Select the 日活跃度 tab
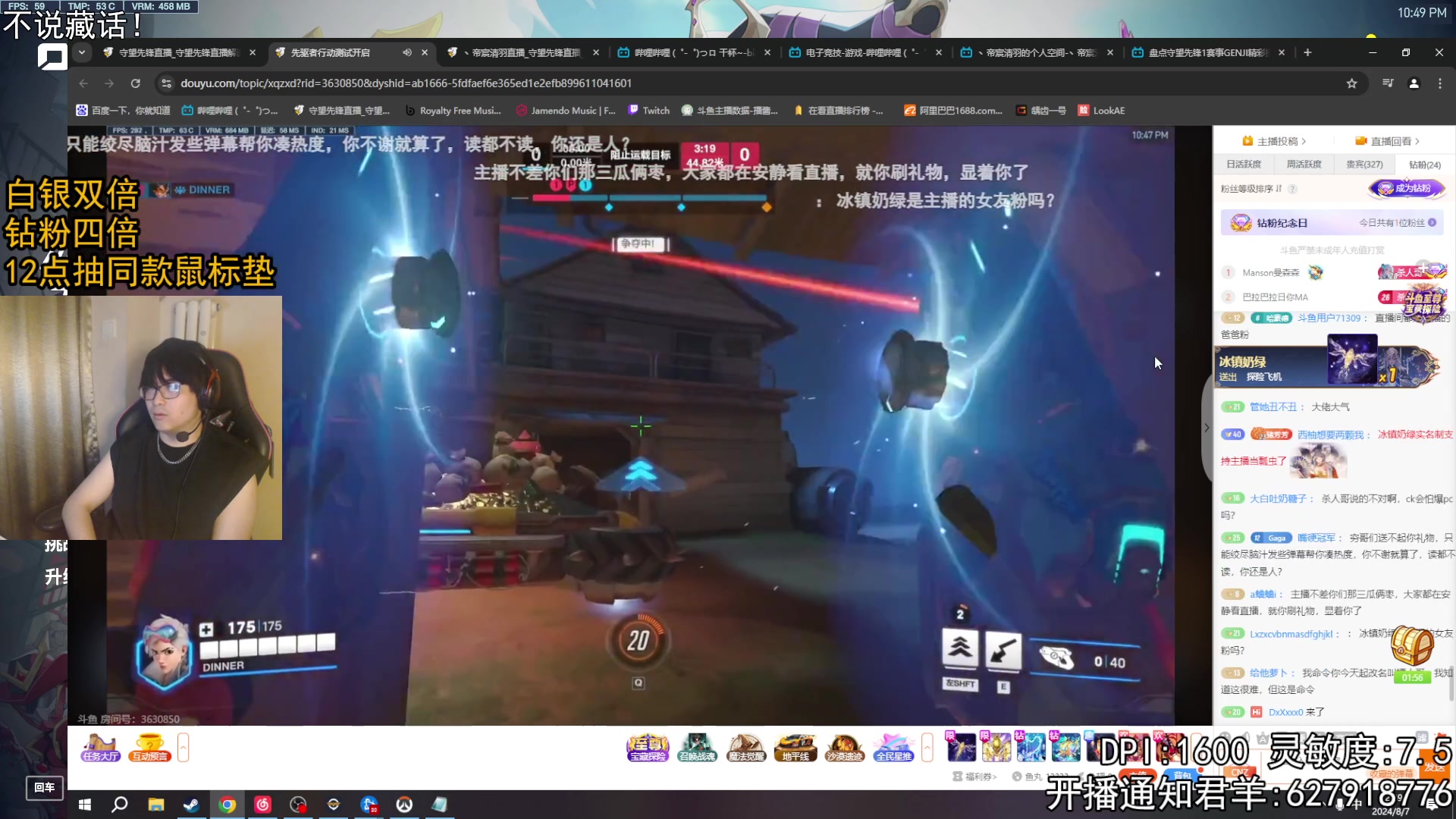This screenshot has width=1456, height=819. [x=1244, y=165]
